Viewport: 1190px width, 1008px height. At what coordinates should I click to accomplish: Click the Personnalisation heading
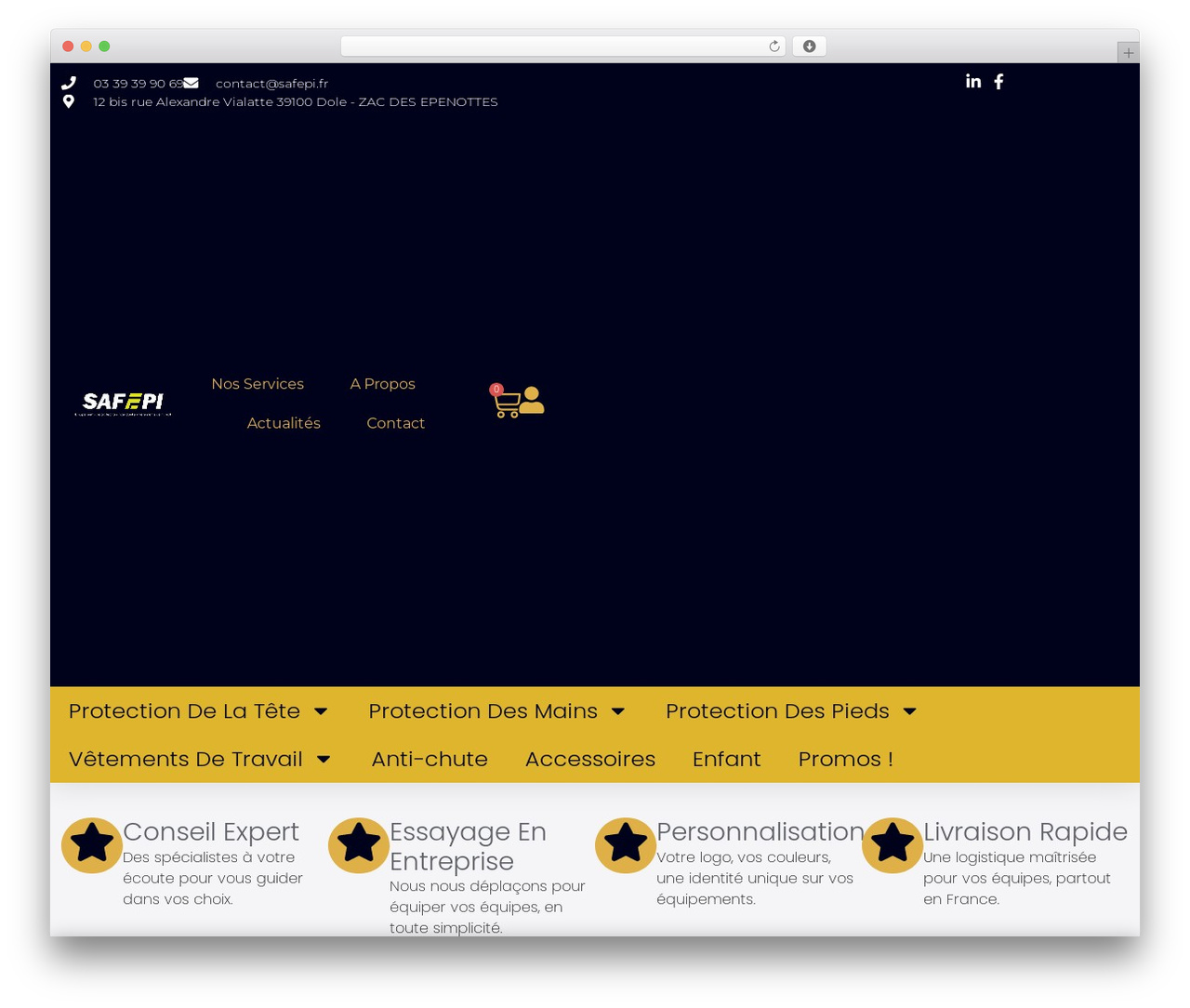[760, 831]
